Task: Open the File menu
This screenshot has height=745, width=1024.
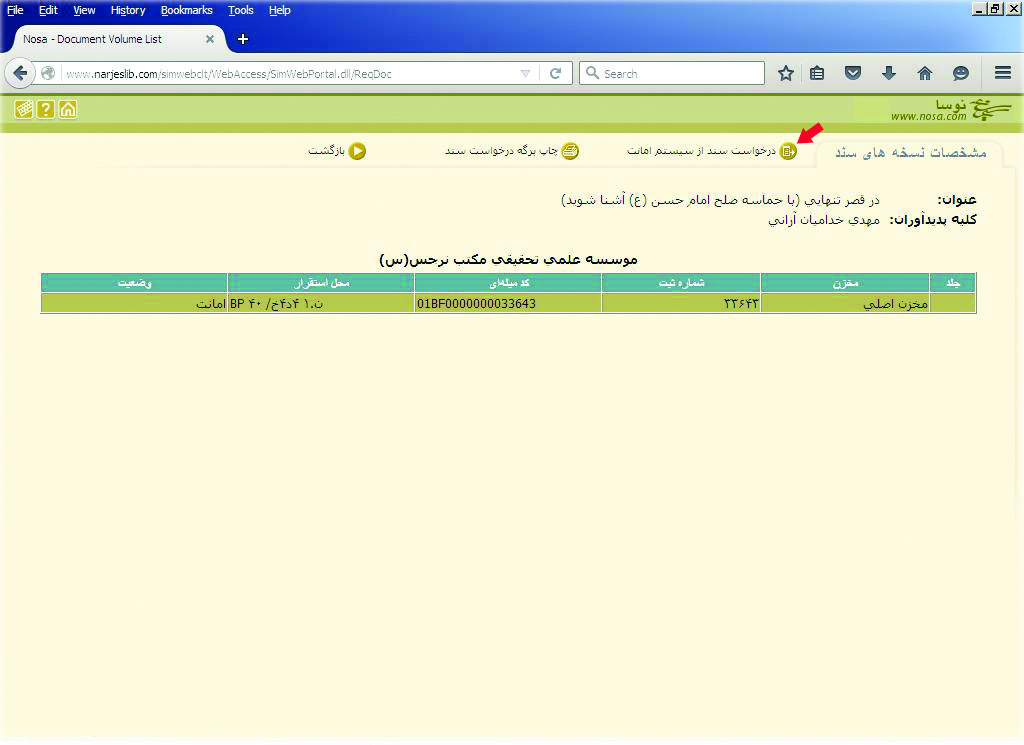Action: click(15, 10)
